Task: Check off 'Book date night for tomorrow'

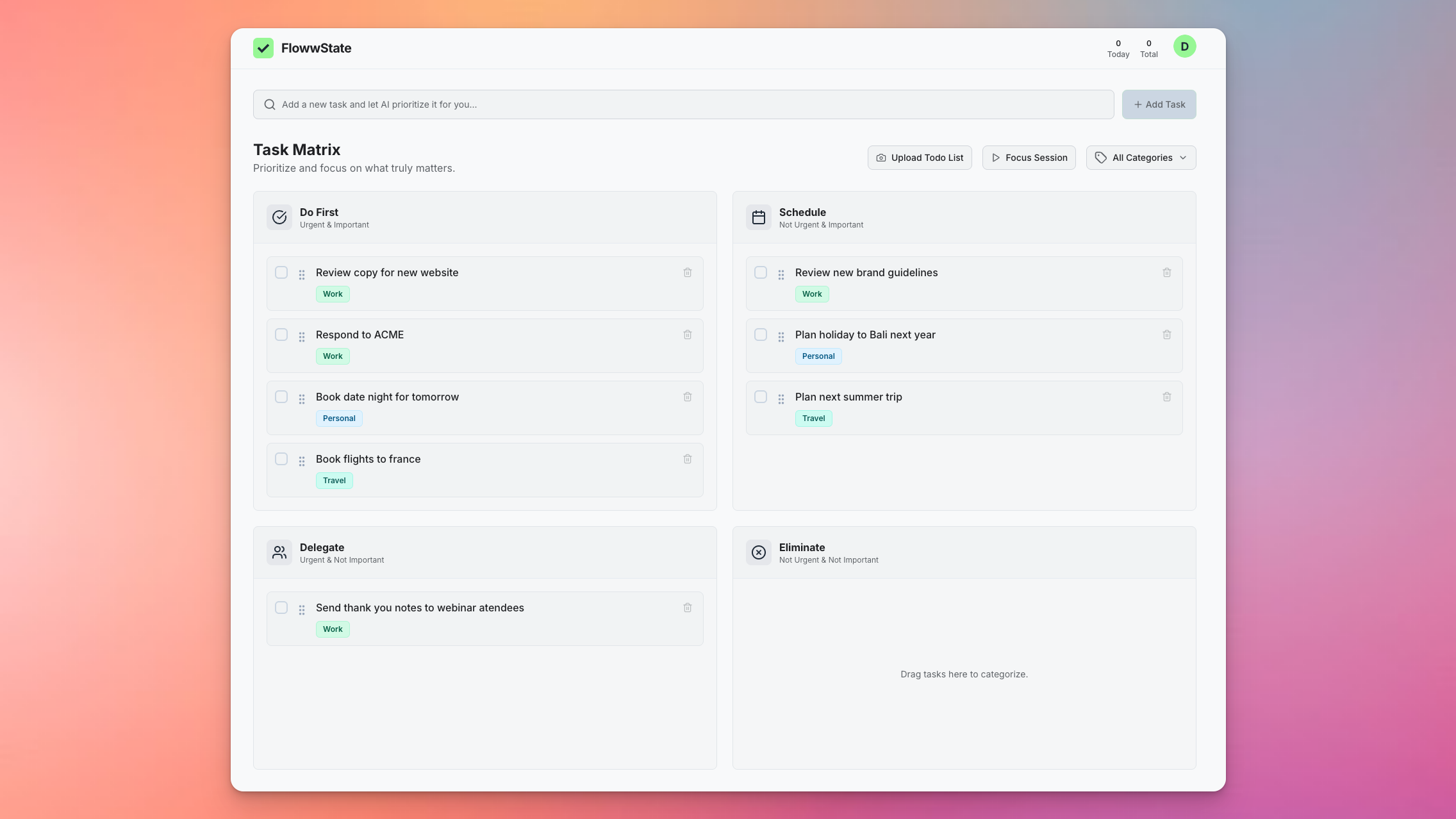Action: 281,397
